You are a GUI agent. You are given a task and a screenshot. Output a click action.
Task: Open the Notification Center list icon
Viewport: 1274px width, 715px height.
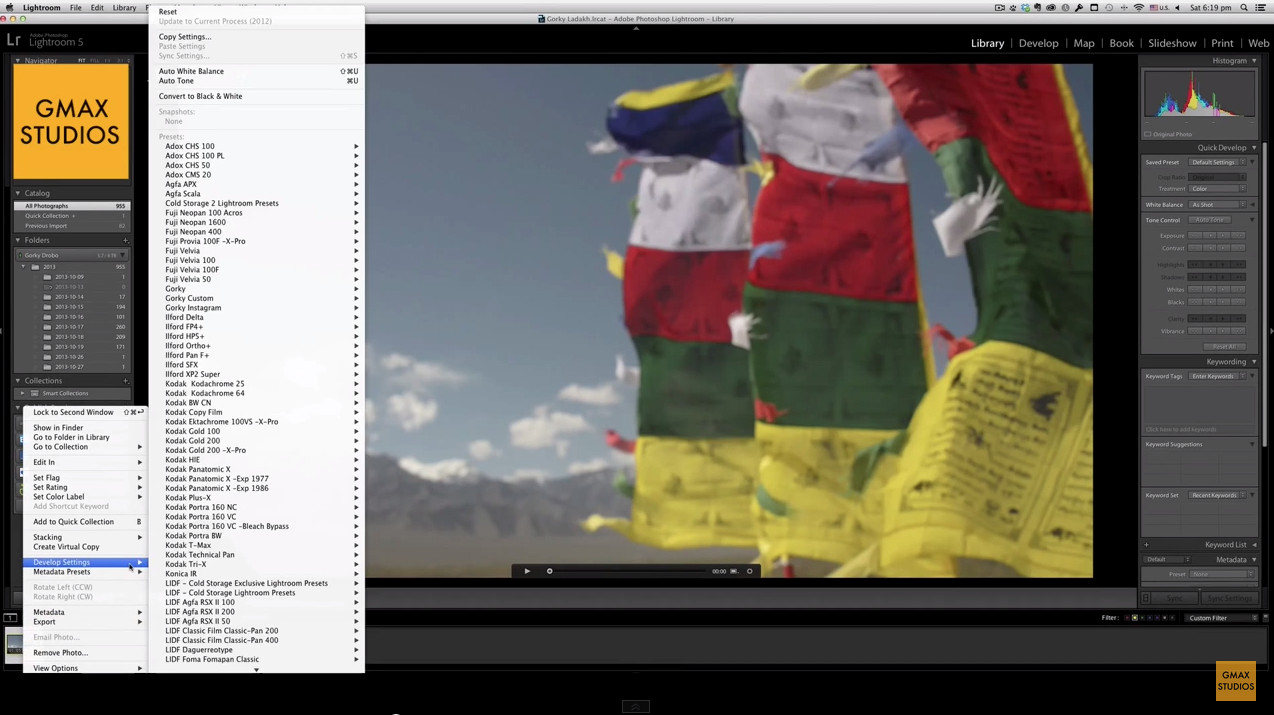[x=1262, y=7]
